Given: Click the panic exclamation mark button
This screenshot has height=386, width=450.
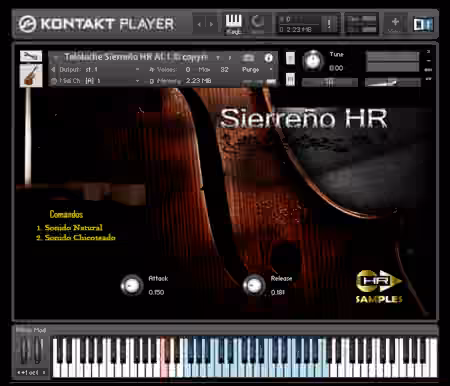Looking at the screenshot, I should click(x=329, y=24).
